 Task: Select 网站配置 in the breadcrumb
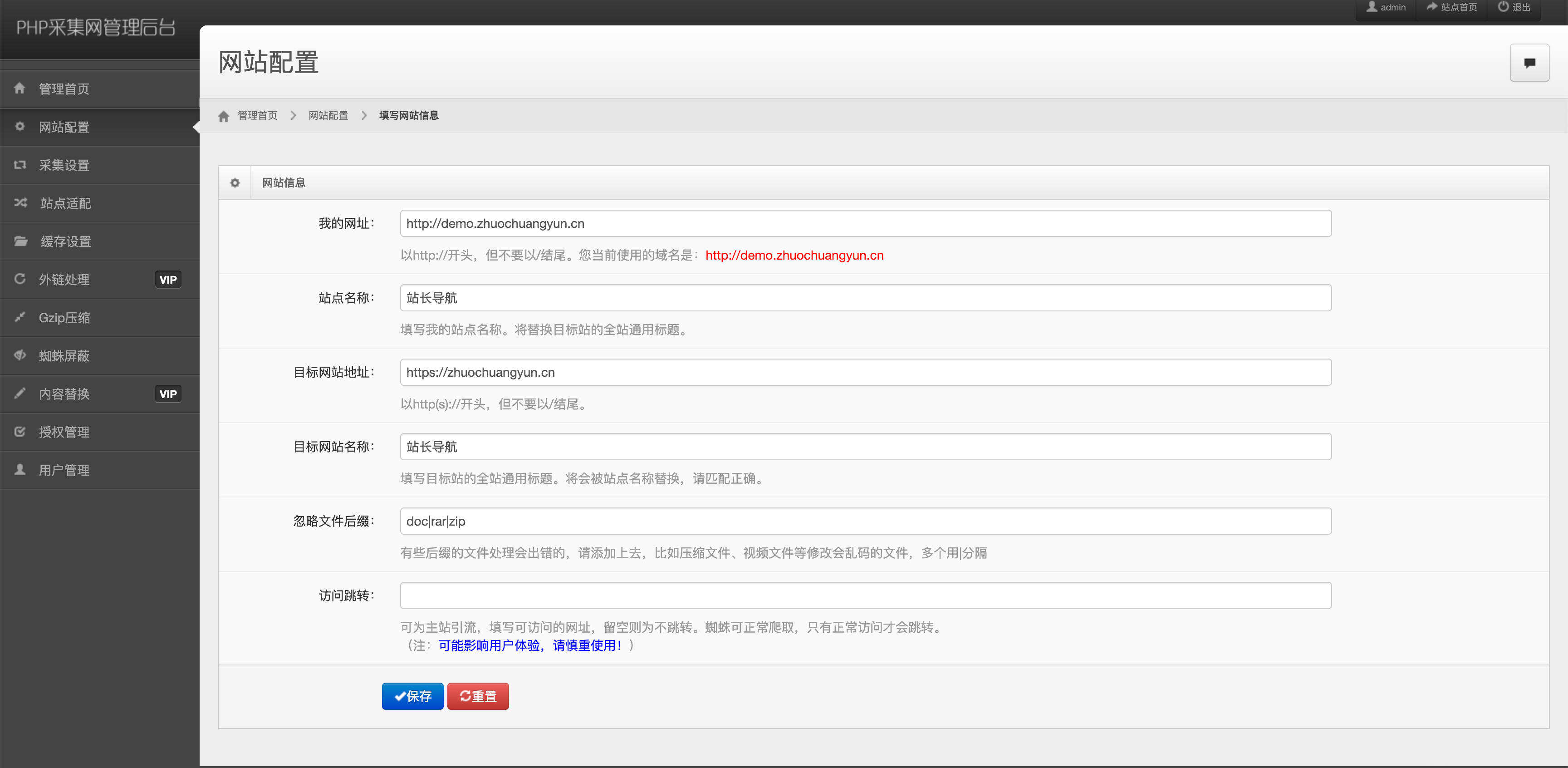point(328,115)
